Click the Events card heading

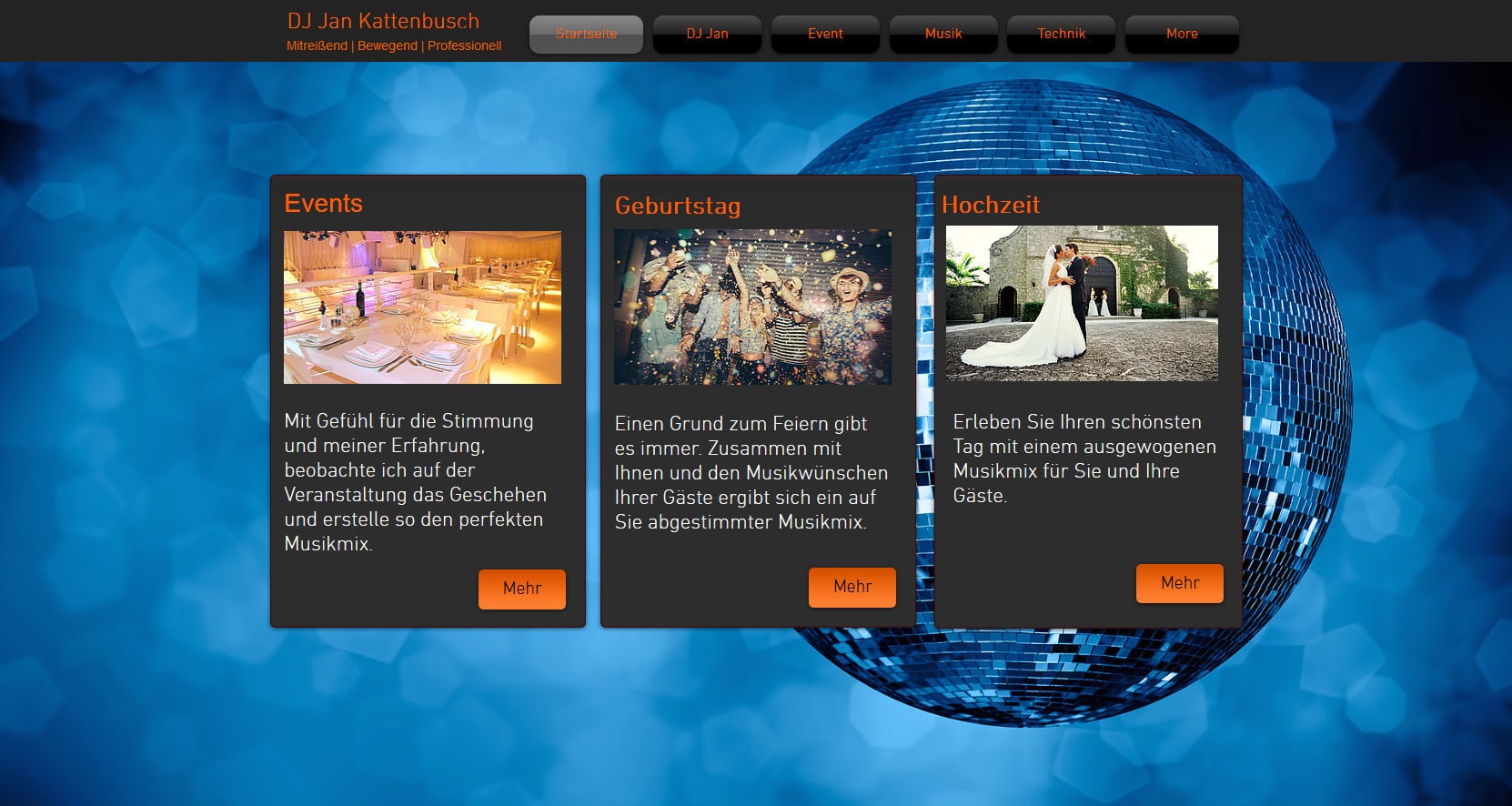point(323,203)
